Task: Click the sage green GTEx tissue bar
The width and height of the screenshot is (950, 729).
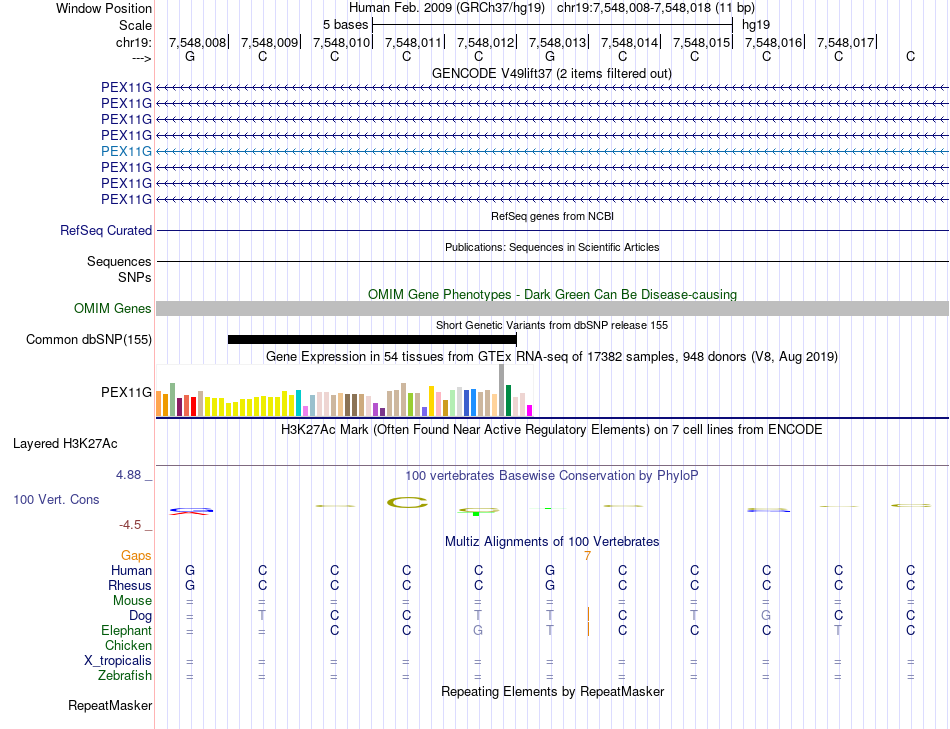Action: 173,399
